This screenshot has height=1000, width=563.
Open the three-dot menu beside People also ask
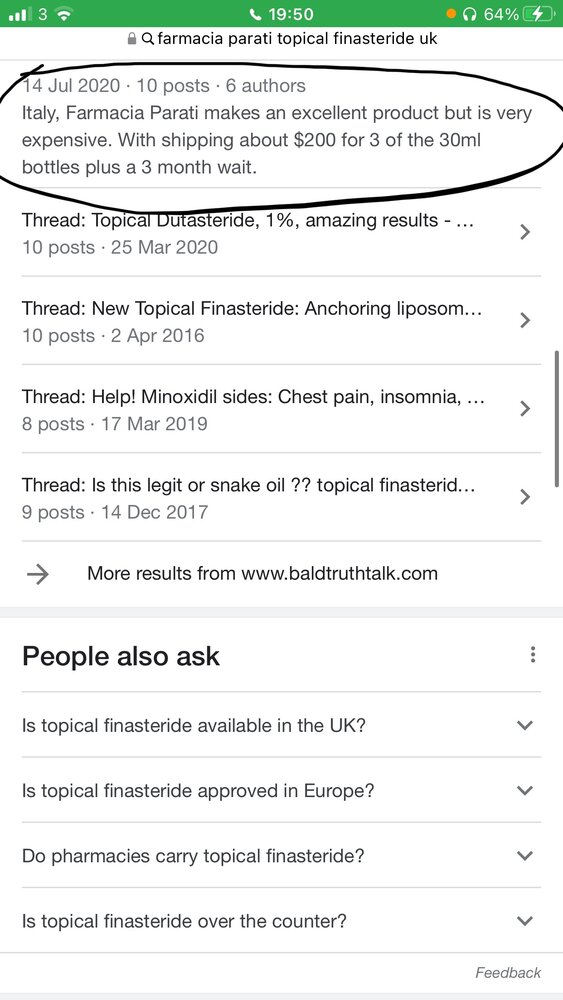(532, 655)
